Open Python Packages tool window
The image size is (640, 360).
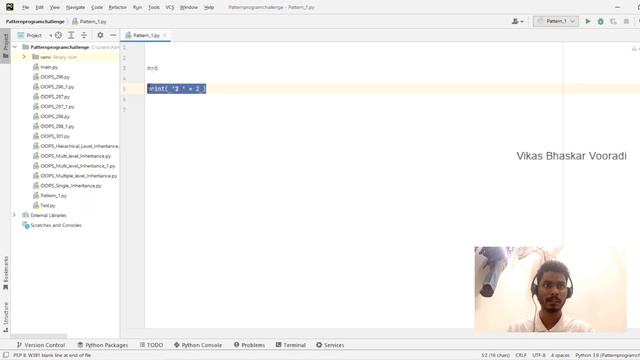click(x=102, y=345)
